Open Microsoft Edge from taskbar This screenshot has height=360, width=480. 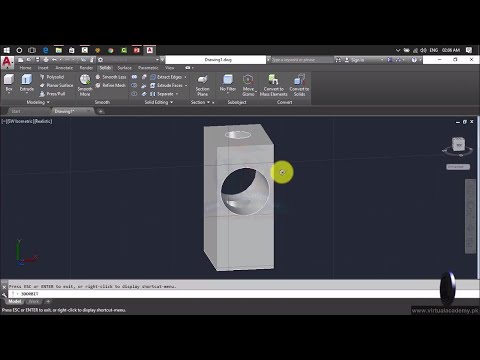pos(46,50)
